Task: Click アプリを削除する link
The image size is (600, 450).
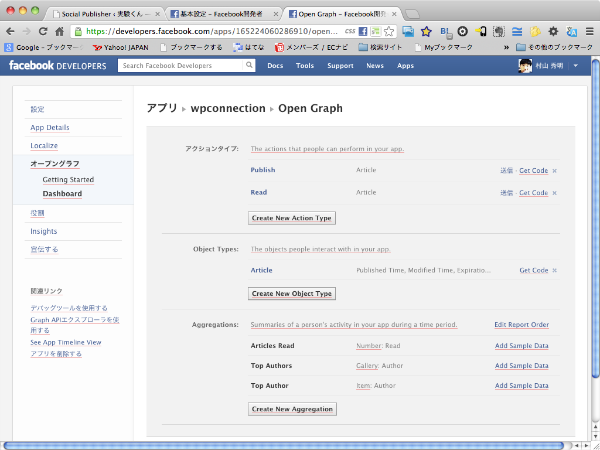Action: 56,354
